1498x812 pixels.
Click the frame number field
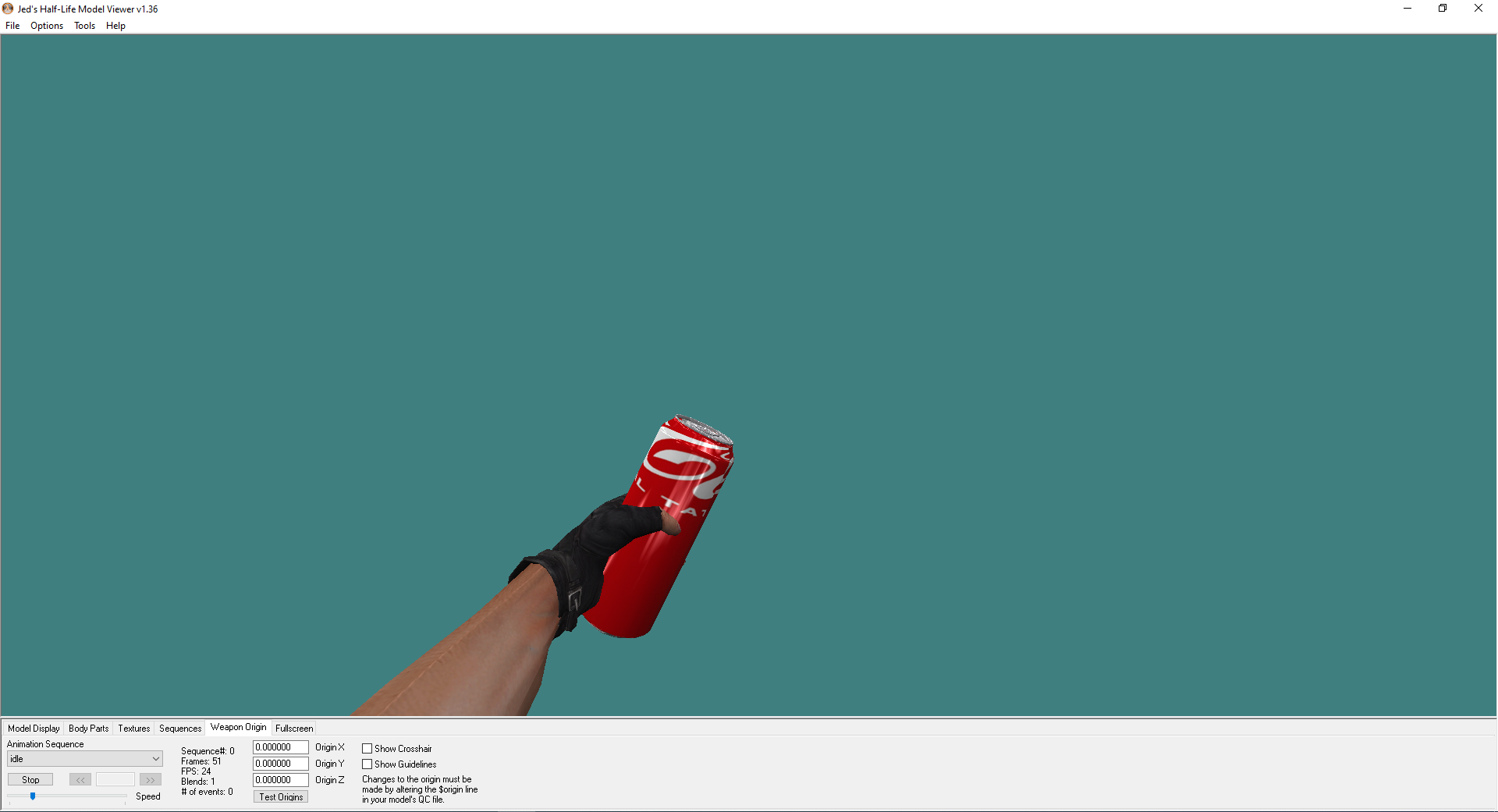tap(115, 780)
